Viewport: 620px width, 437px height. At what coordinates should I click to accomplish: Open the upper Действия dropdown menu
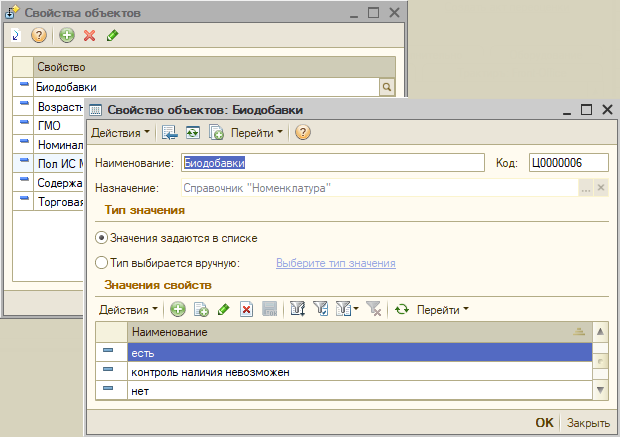pyautogui.click(x=120, y=132)
